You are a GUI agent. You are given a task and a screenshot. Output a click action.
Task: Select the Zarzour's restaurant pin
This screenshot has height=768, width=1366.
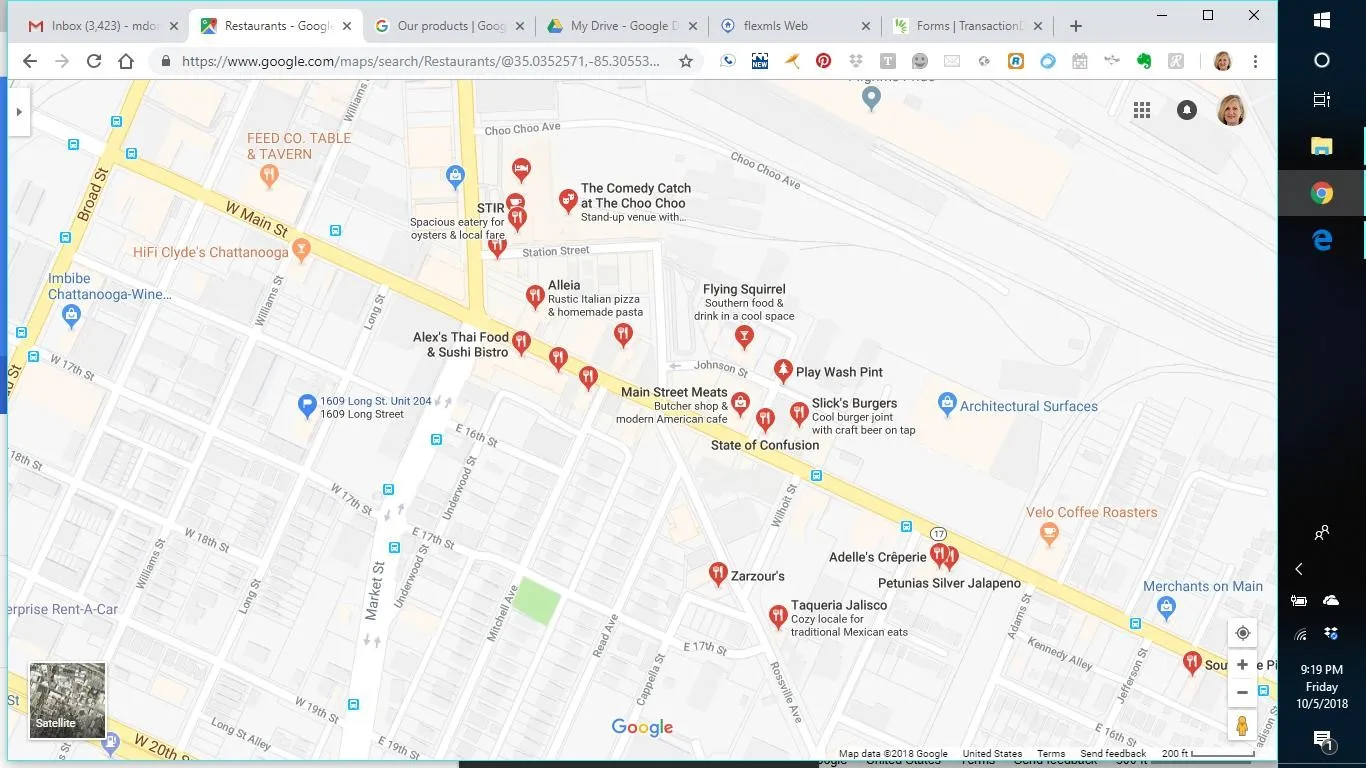click(x=717, y=573)
